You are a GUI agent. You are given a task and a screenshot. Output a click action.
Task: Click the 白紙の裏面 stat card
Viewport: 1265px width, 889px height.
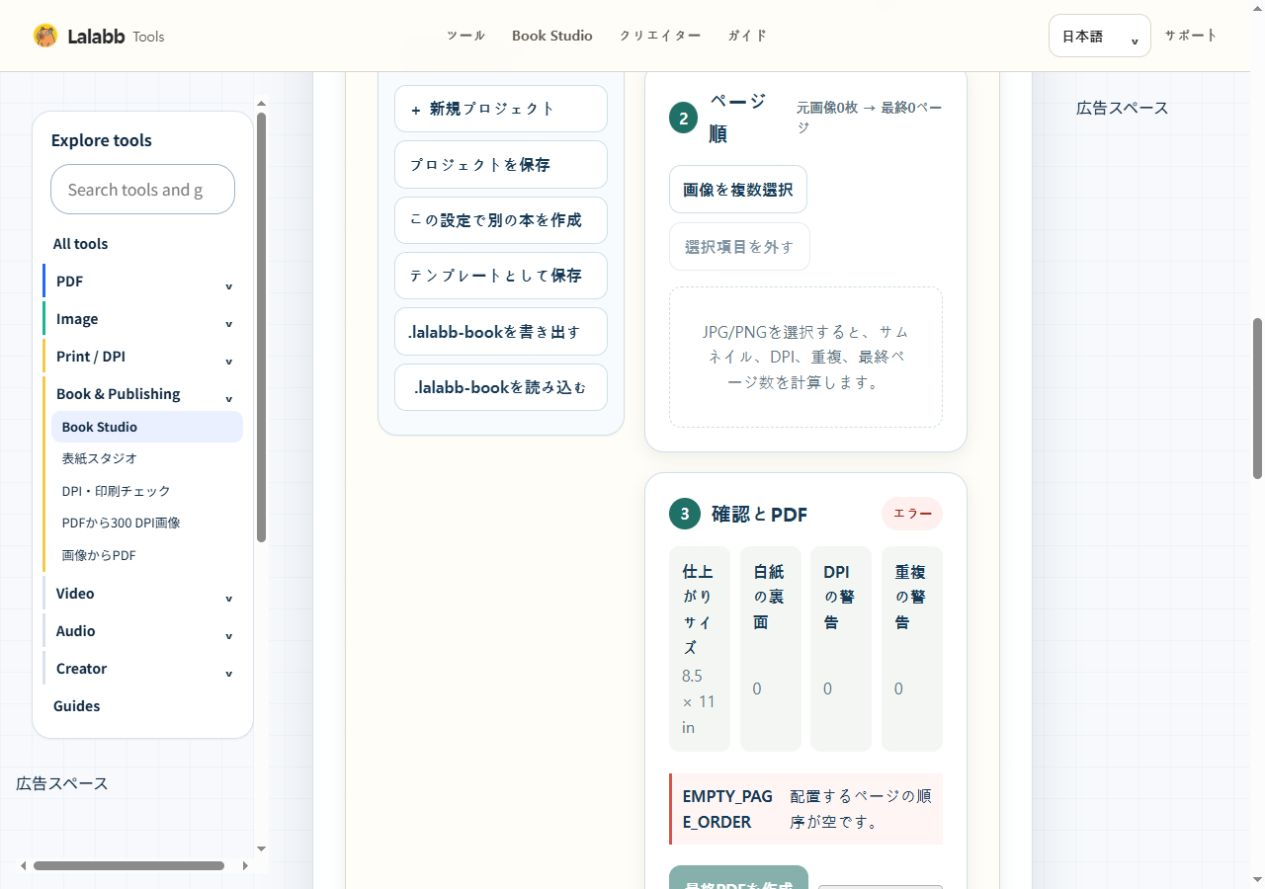tap(770, 648)
